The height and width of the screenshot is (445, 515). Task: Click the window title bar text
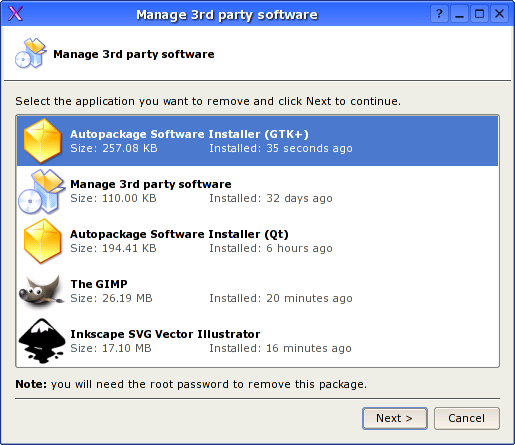coord(227,15)
